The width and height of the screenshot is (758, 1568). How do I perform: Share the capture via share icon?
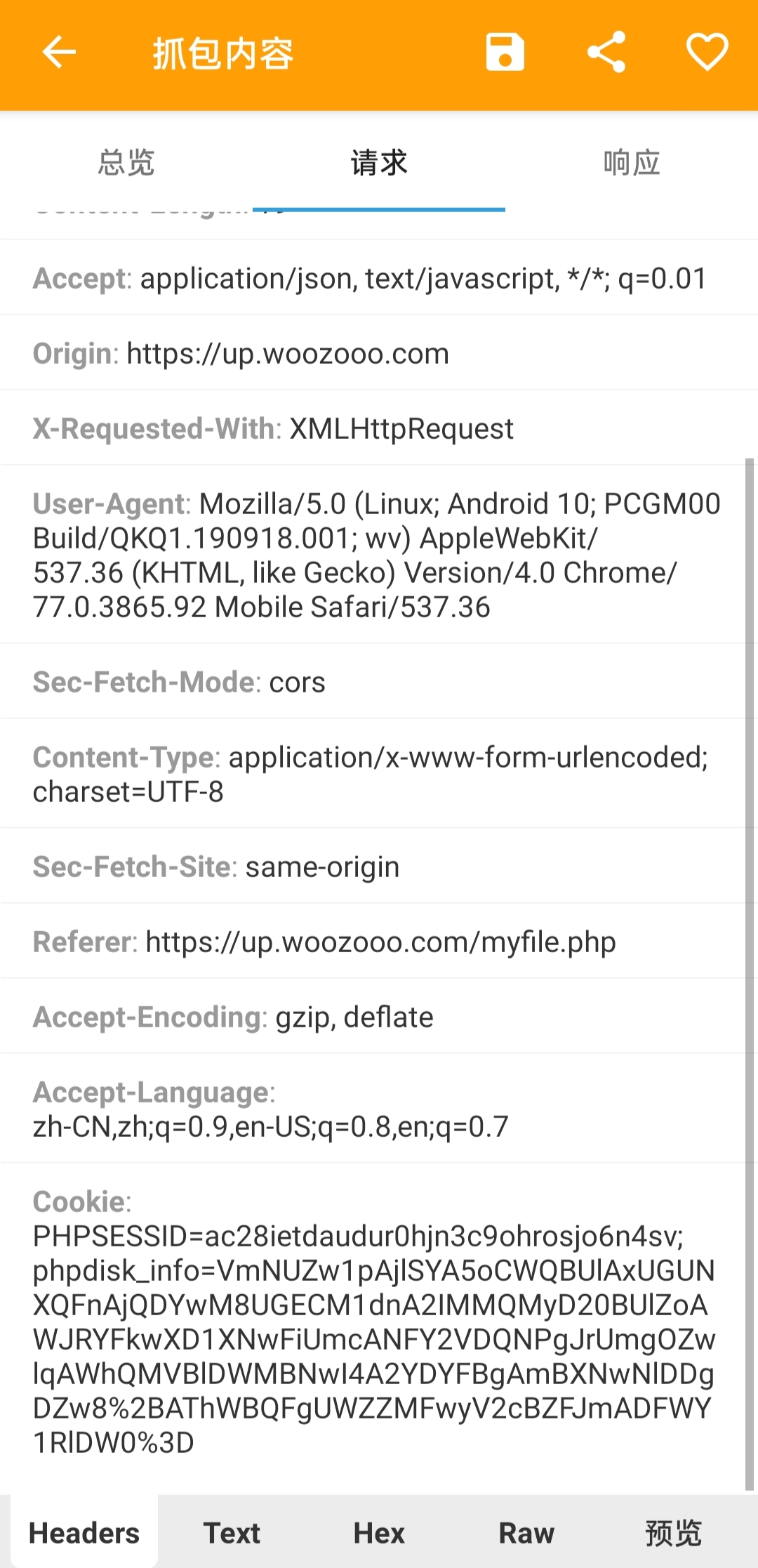pos(606,53)
